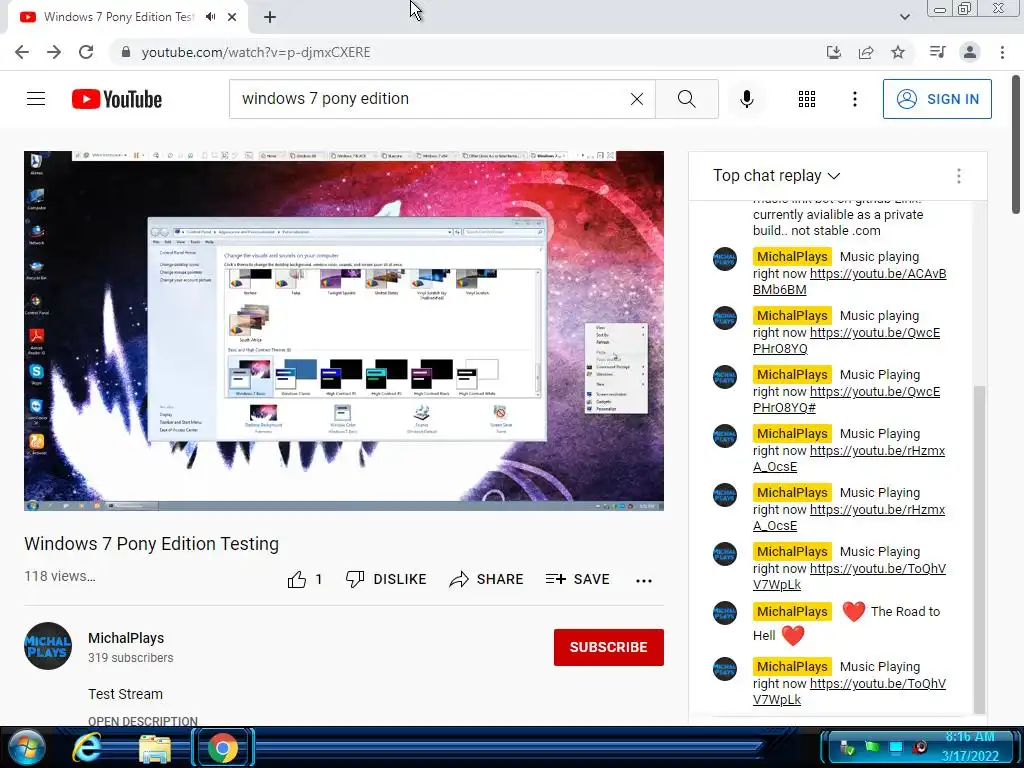Click the SHARE button
This screenshot has height=768, width=1024.
point(487,579)
